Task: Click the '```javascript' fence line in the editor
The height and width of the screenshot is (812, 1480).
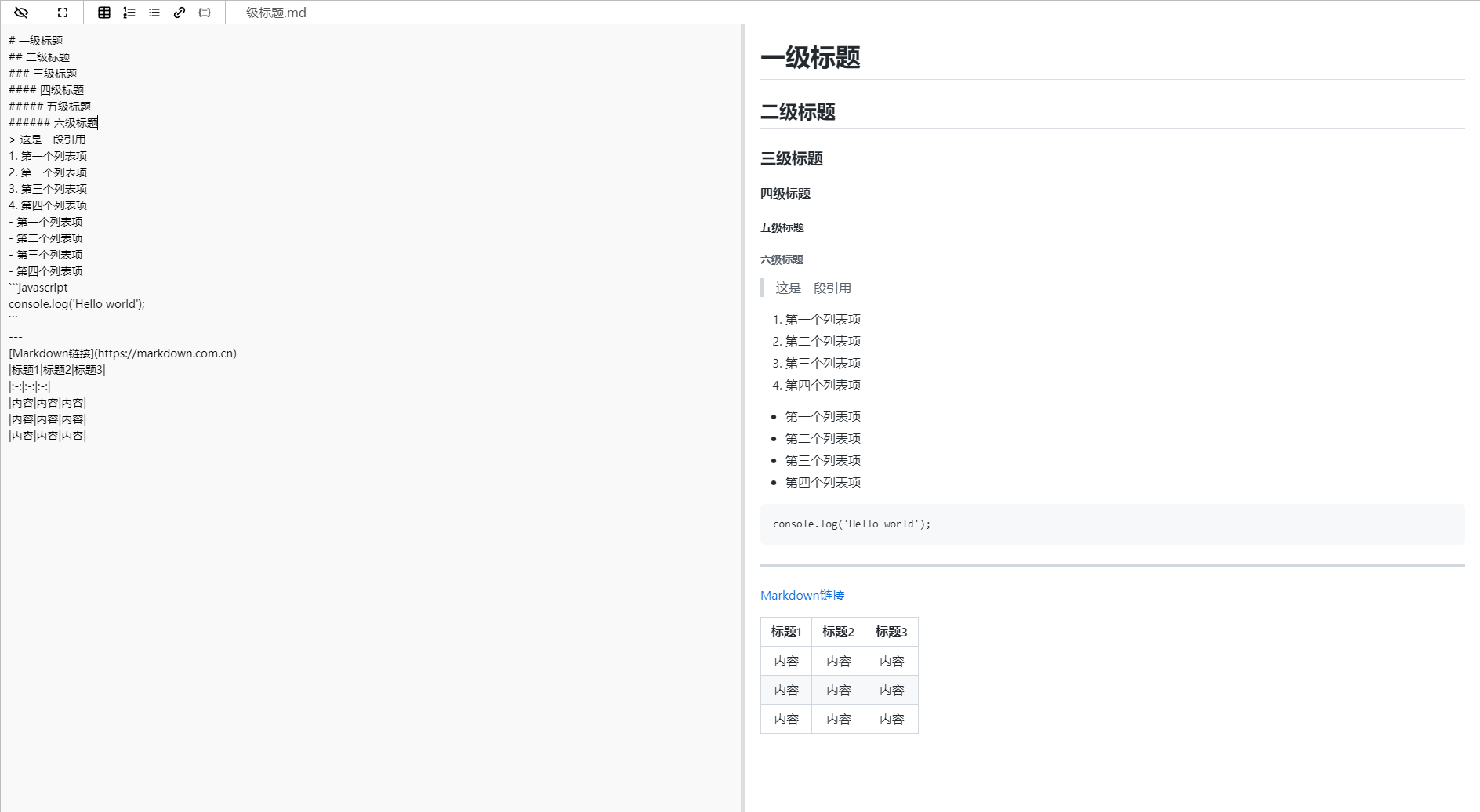Action: (38, 288)
